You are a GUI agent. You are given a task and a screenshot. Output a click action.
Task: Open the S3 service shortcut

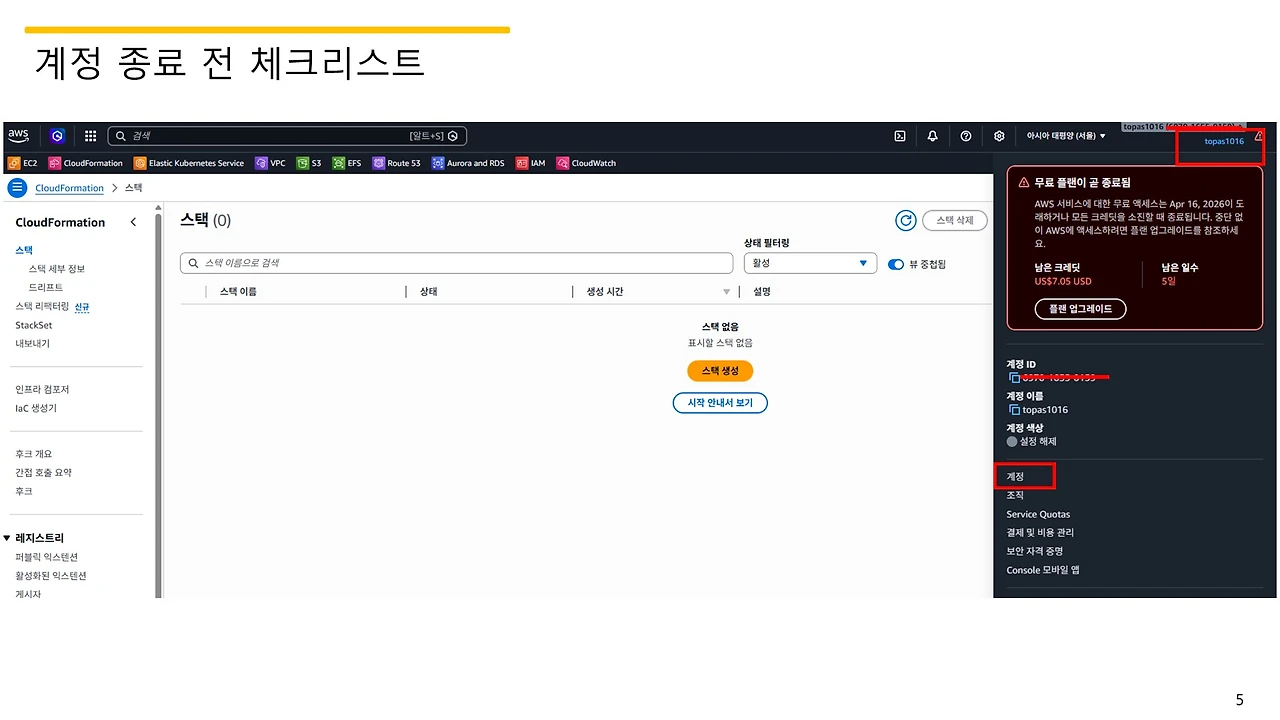coord(308,163)
